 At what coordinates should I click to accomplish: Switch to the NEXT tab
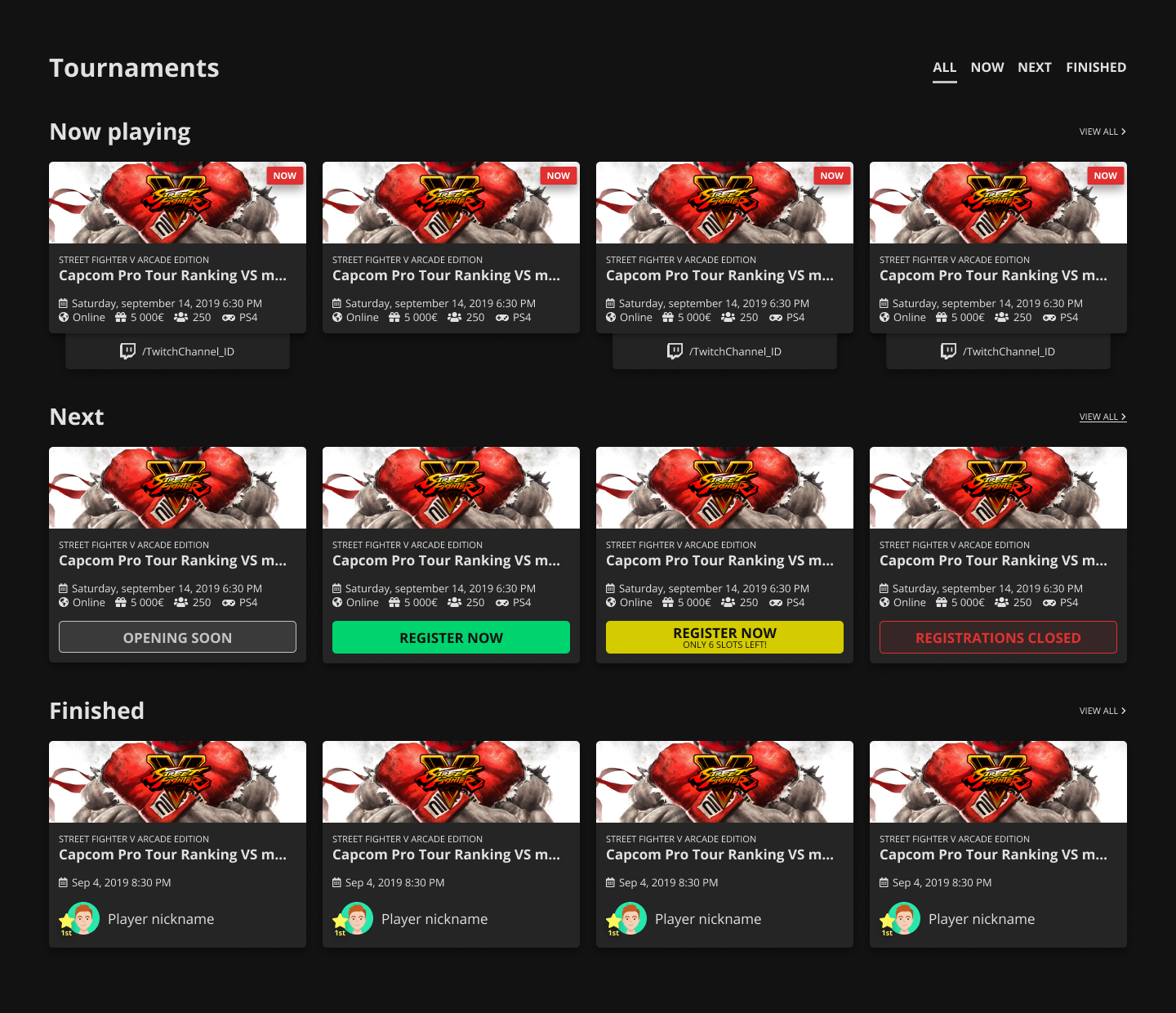pyautogui.click(x=1035, y=67)
